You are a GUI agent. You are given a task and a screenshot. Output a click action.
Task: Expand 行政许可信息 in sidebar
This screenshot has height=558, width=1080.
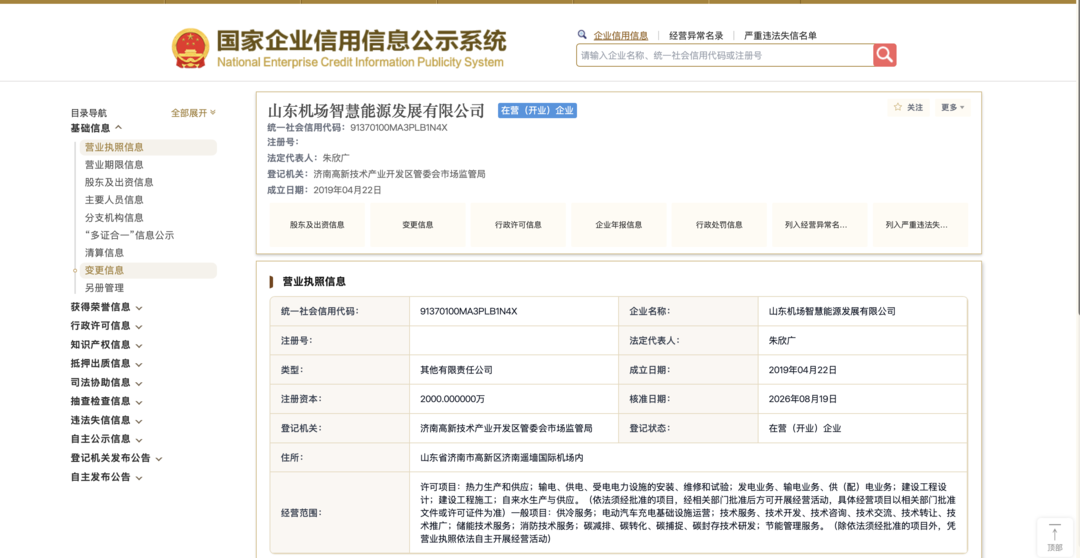(x=106, y=326)
